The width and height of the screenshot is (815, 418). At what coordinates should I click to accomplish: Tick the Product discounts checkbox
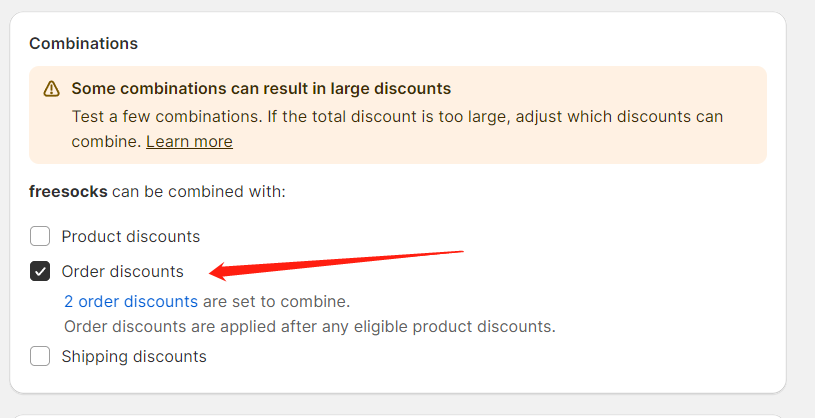(40, 236)
